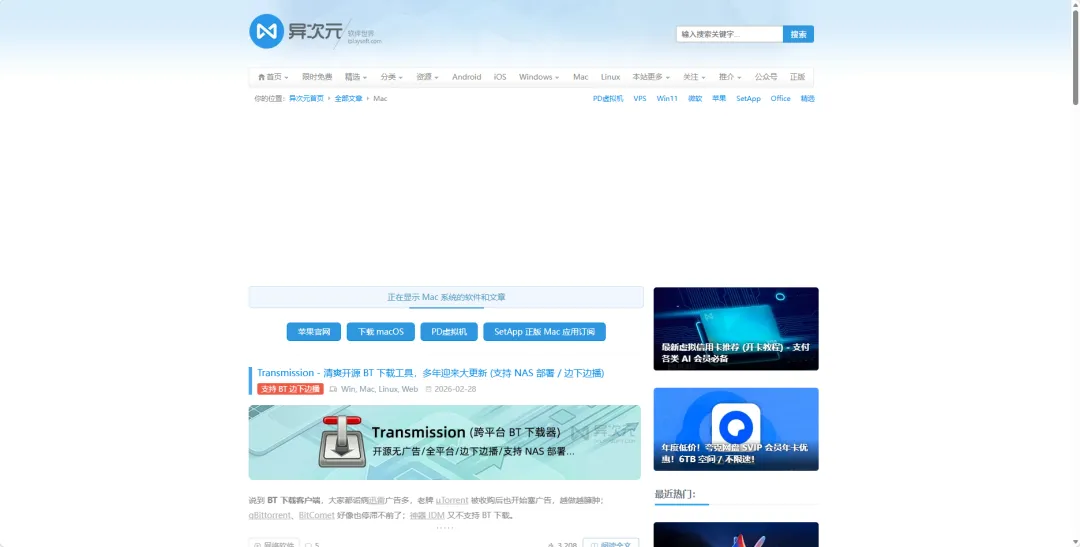This screenshot has height=547, width=1080.
Task: Expand the 关注 dropdown menu
Action: point(694,77)
